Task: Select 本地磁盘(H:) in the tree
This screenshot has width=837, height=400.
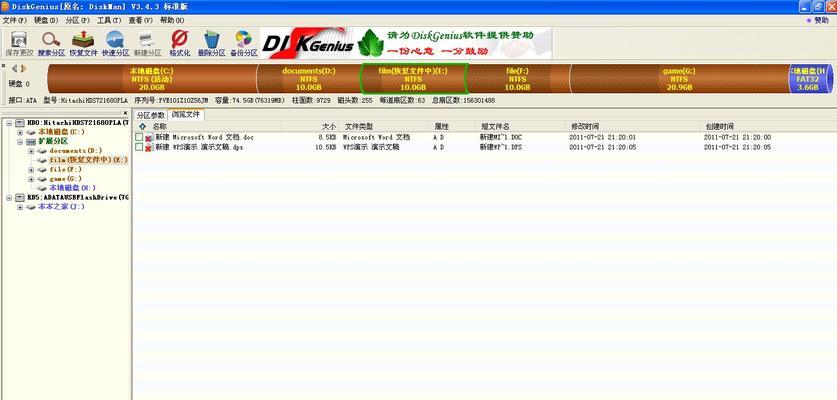Action: pyautogui.click(x=73, y=189)
